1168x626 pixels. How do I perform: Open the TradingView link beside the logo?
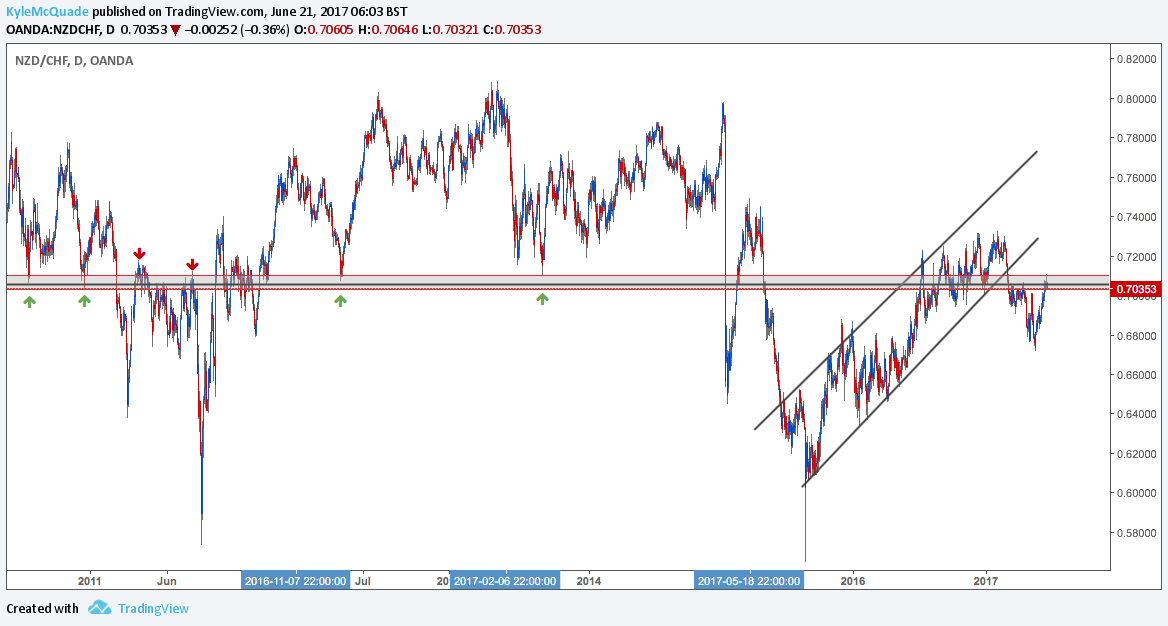153,609
